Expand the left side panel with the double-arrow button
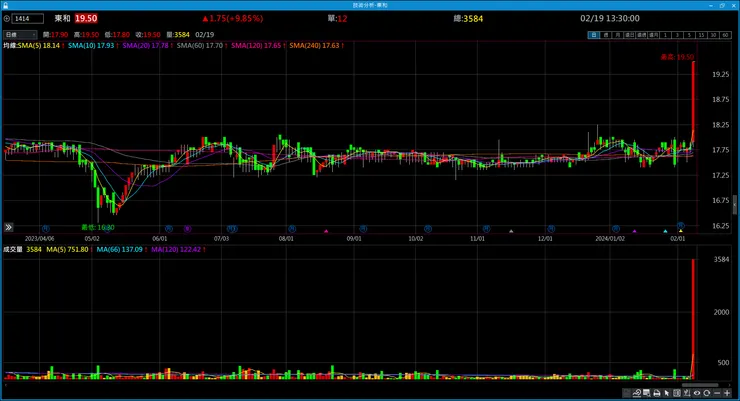 [8, 227]
